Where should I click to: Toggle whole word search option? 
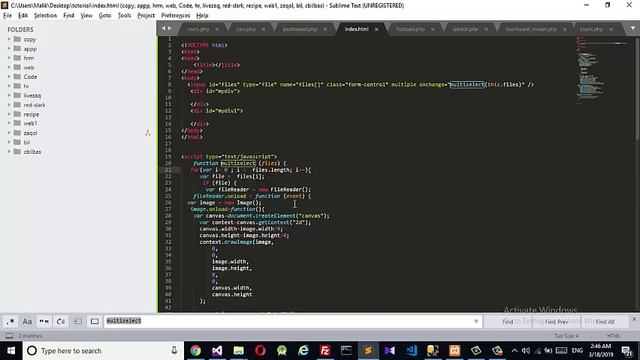pyautogui.click(x=44, y=322)
